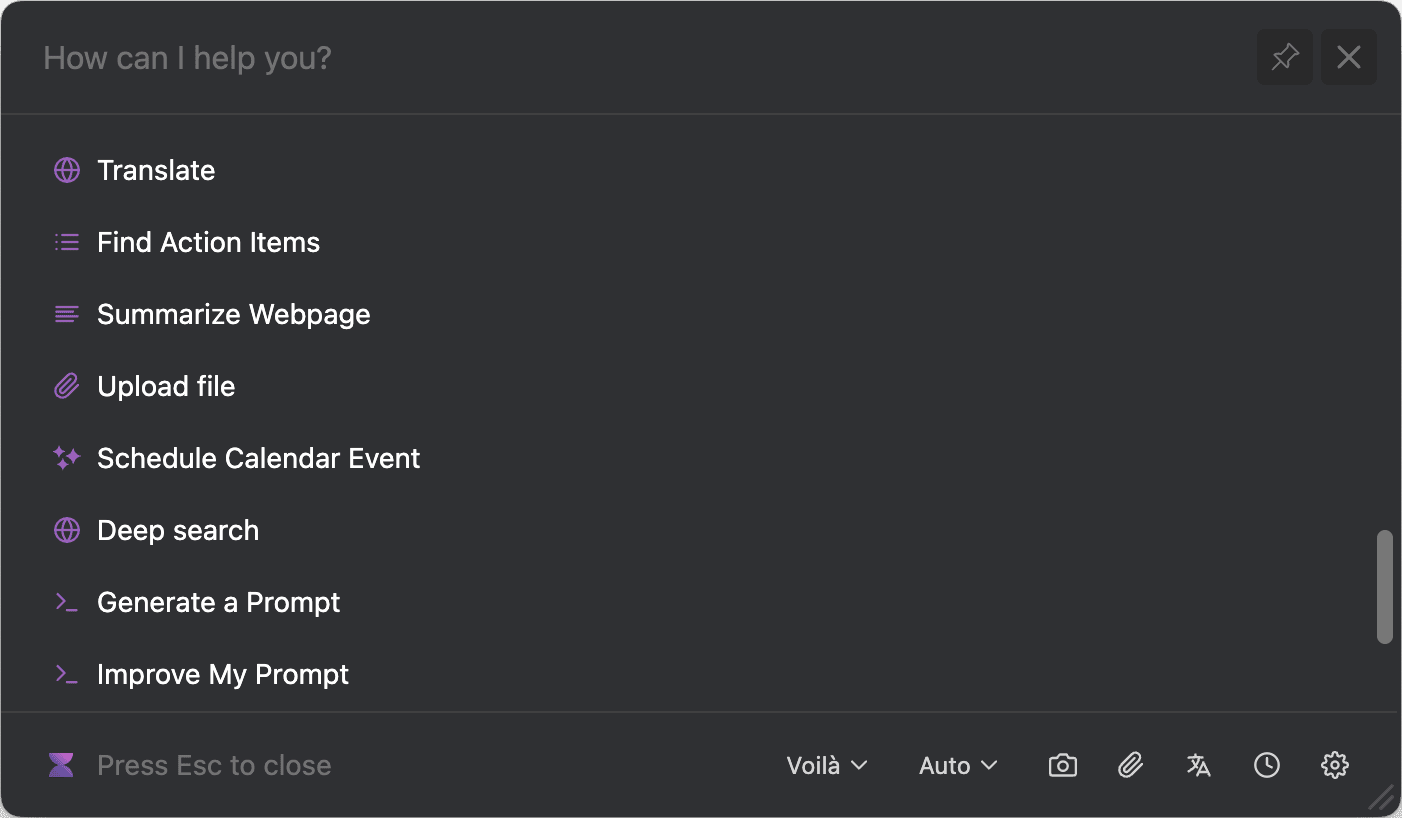Click the list icon beside Find Action Items

pyautogui.click(x=66, y=242)
